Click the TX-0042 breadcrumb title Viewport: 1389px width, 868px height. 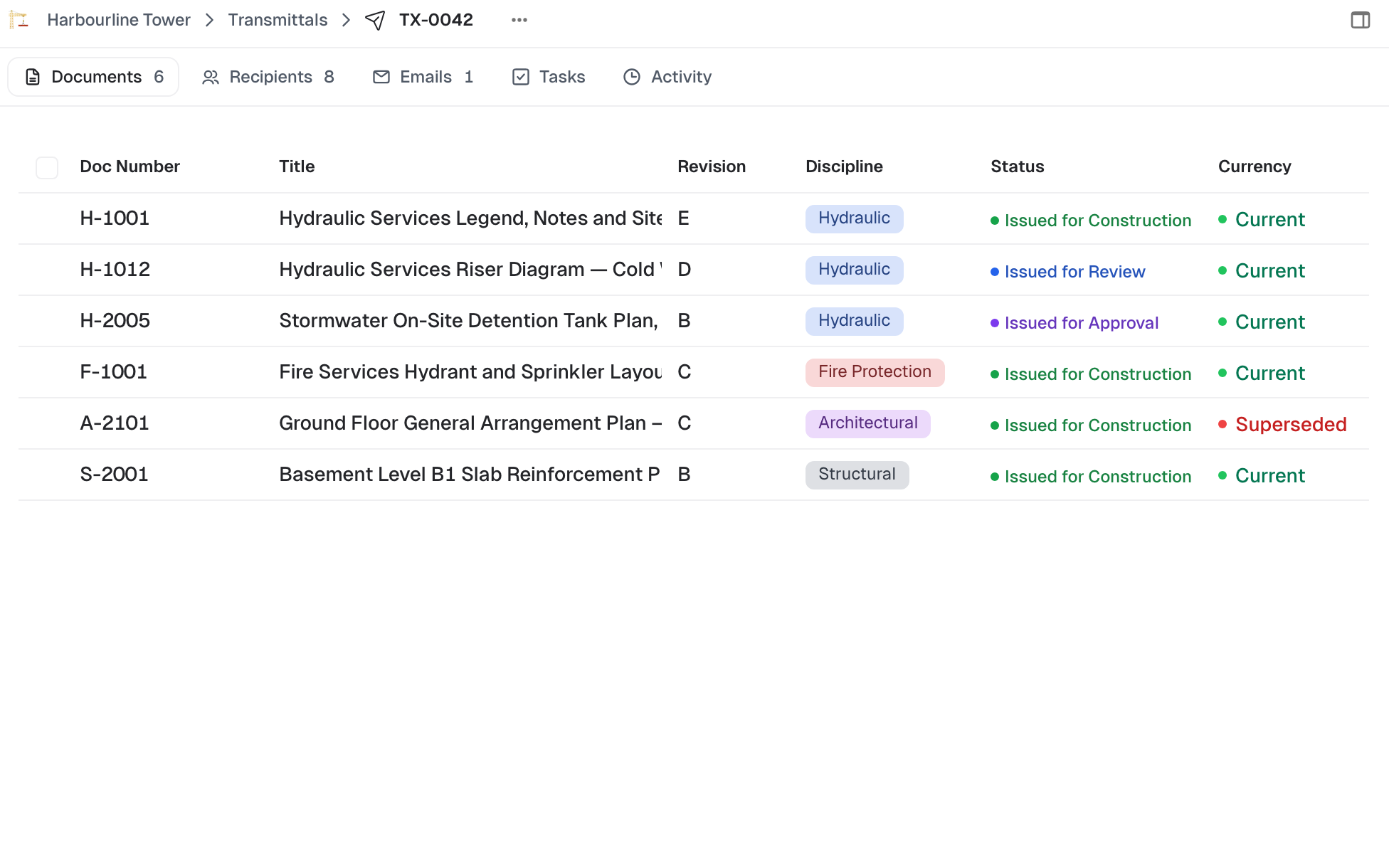pos(436,20)
